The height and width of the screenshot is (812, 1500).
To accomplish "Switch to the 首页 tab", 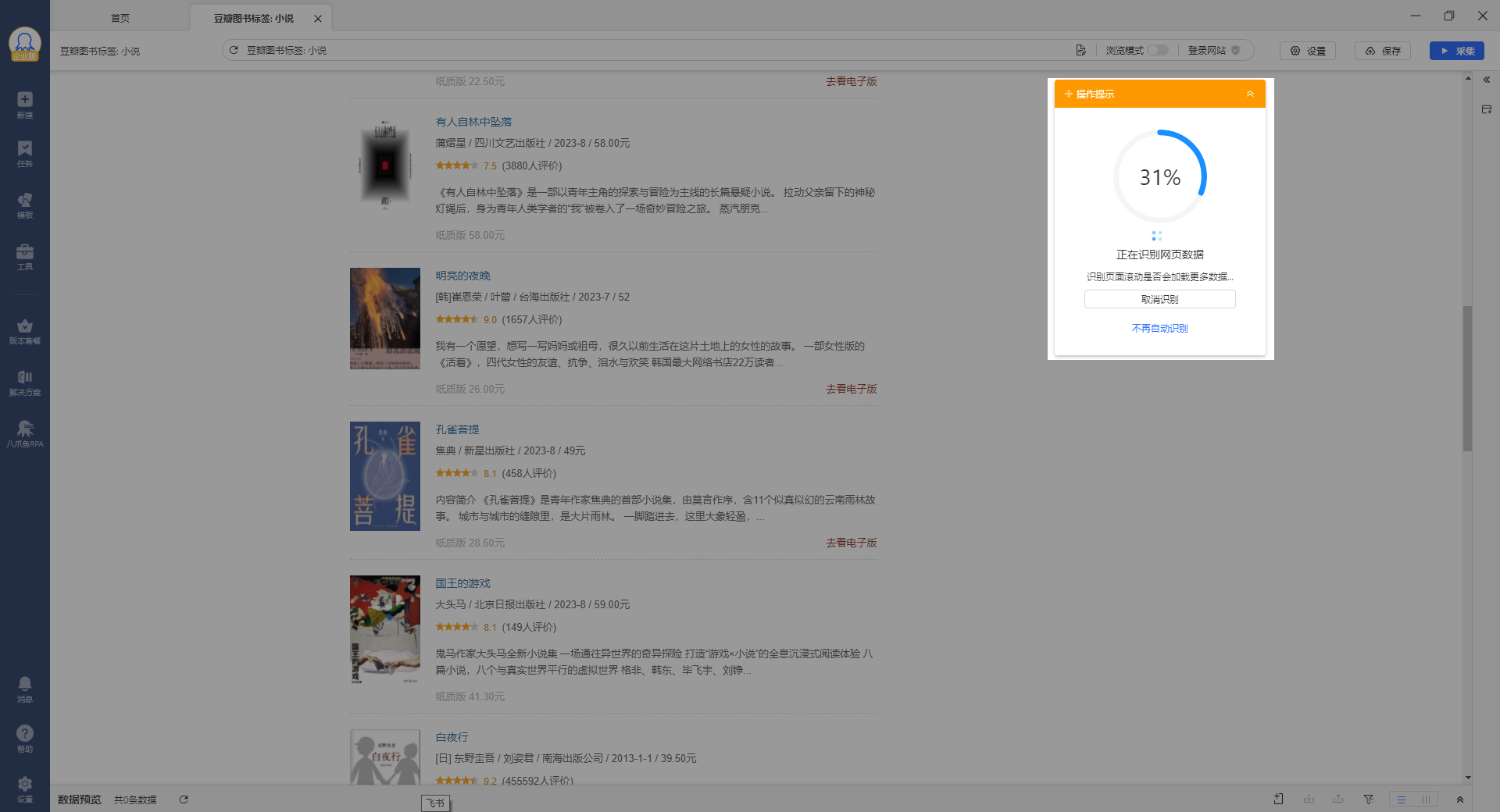I will click(x=120, y=18).
